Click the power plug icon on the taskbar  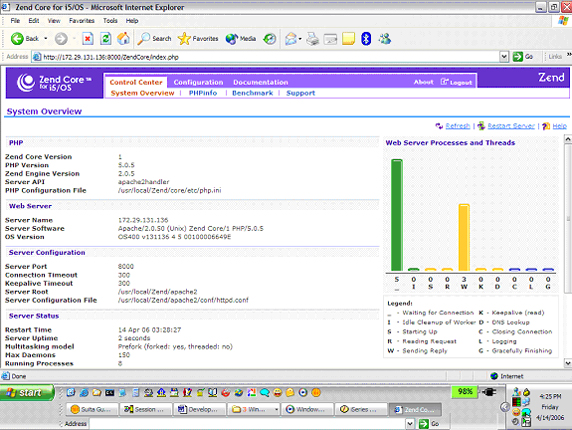pos(489,392)
